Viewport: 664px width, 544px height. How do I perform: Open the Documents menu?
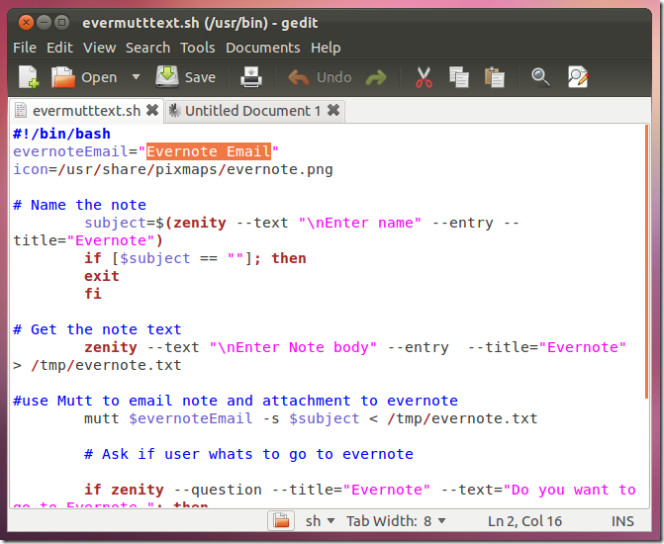coord(263,48)
